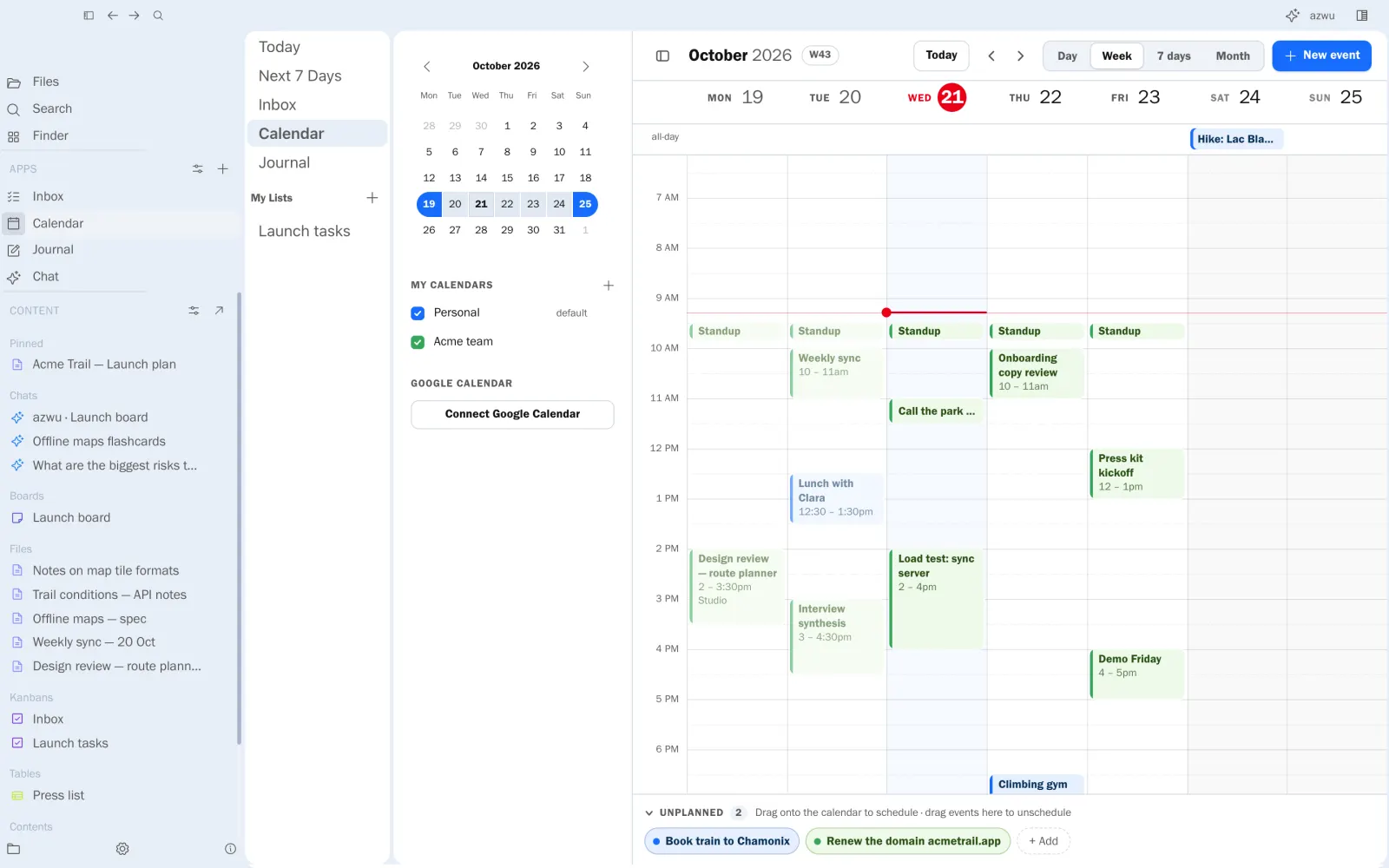Screen dimensions: 1389x868
Task: Open the Load test: sync server event
Action: (937, 599)
